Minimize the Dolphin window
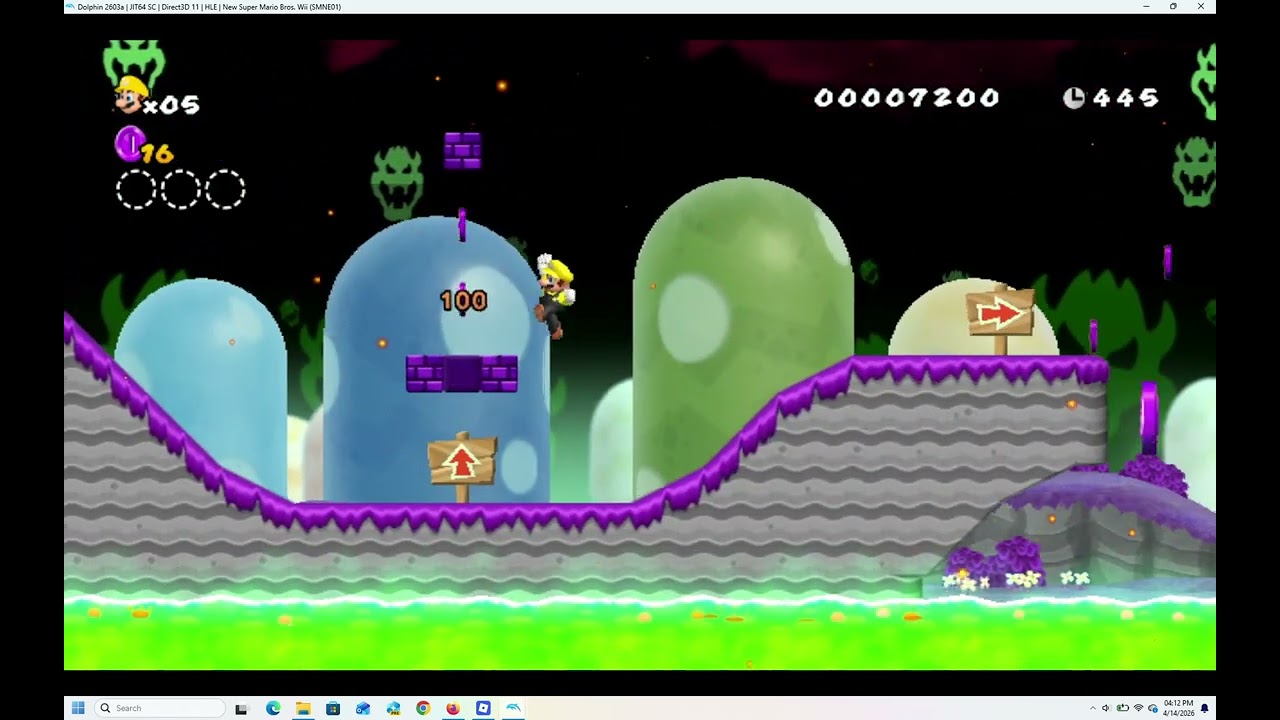The width and height of the screenshot is (1280, 720). (x=1146, y=7)
